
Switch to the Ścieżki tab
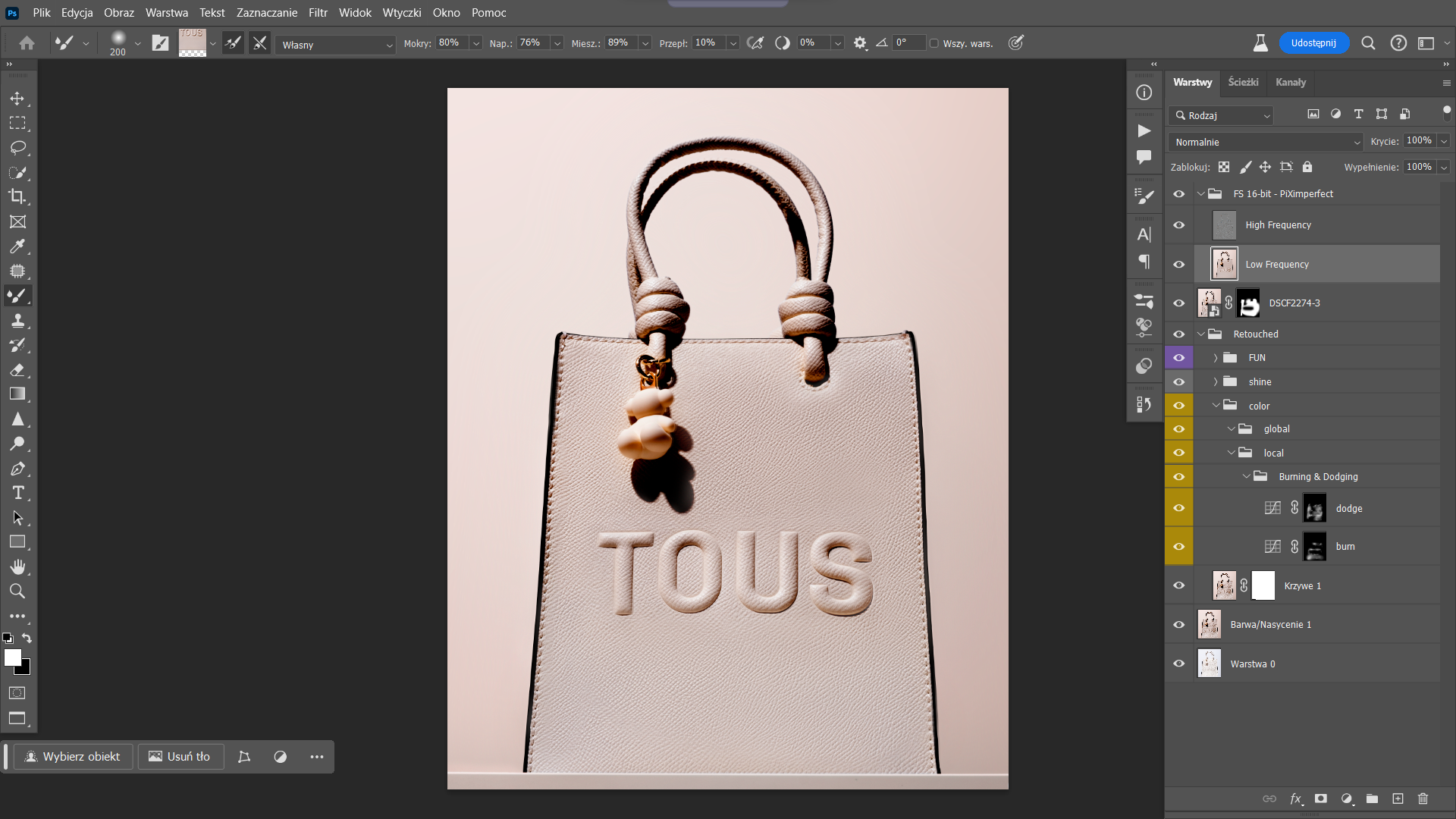click(1243, 82)
